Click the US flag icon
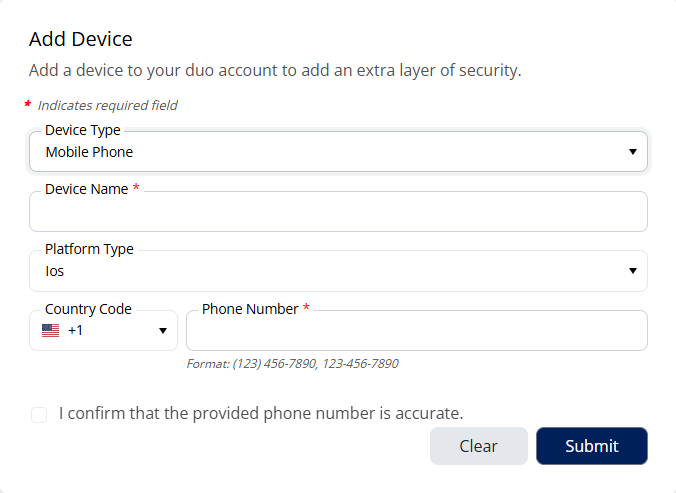The height and width of the screenshot is (493, 676). coord(50,331)
